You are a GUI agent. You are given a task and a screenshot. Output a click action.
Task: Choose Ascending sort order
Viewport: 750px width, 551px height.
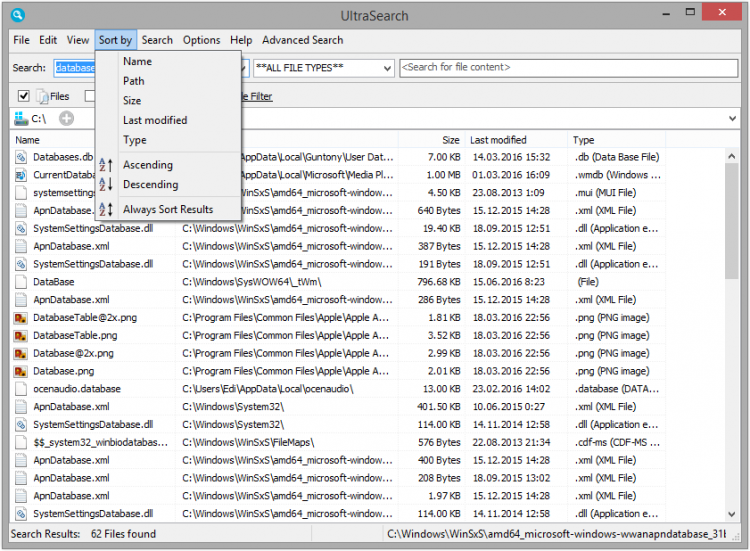(x=168, y=165)
